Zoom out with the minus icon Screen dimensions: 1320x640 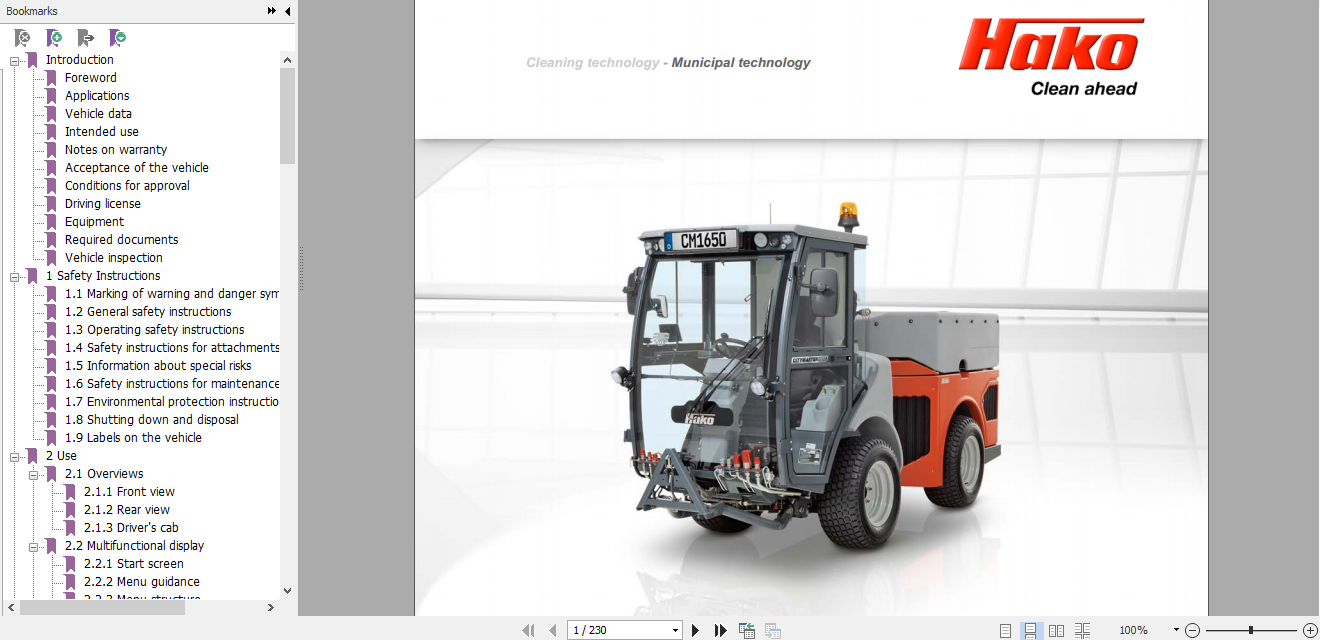tap(1192, 630)
